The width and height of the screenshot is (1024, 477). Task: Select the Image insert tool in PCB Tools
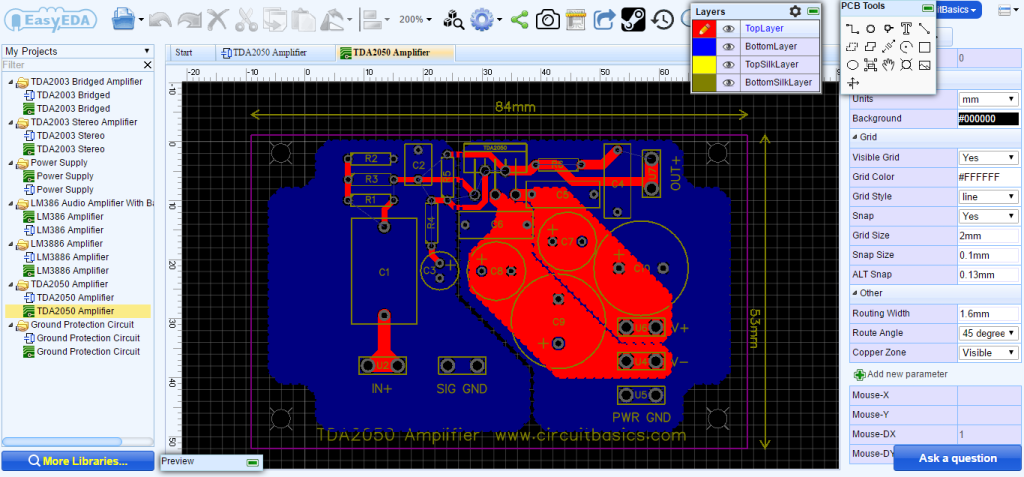tap(924, 65)
